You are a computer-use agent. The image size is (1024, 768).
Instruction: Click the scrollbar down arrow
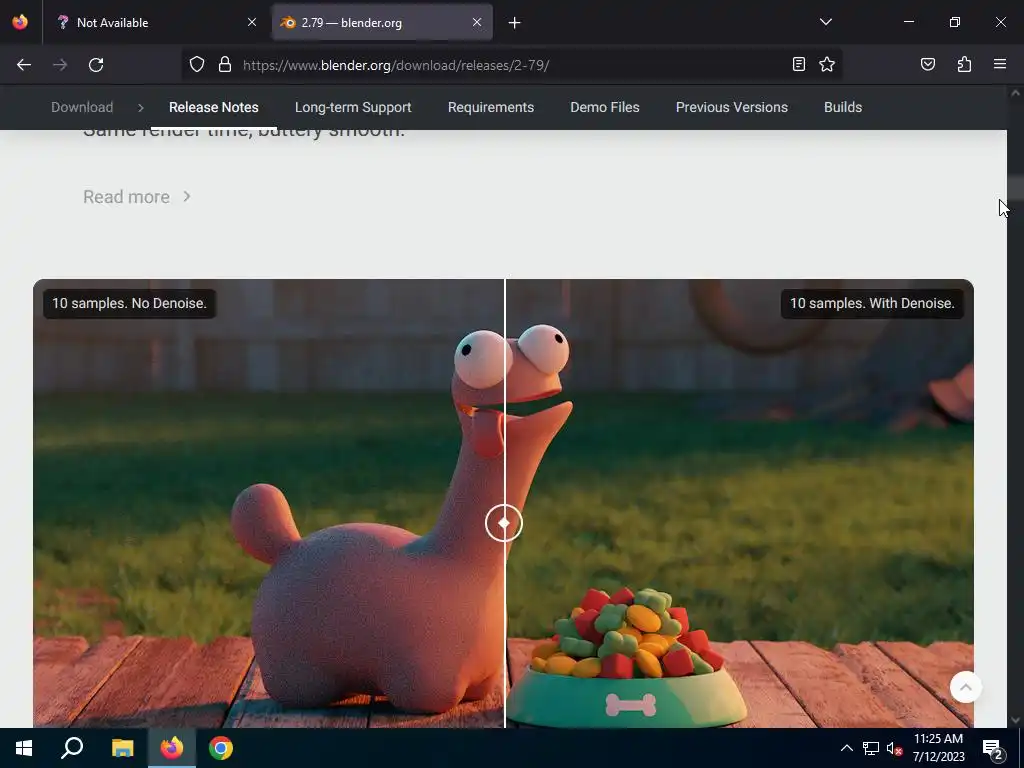click(1015, 720)
